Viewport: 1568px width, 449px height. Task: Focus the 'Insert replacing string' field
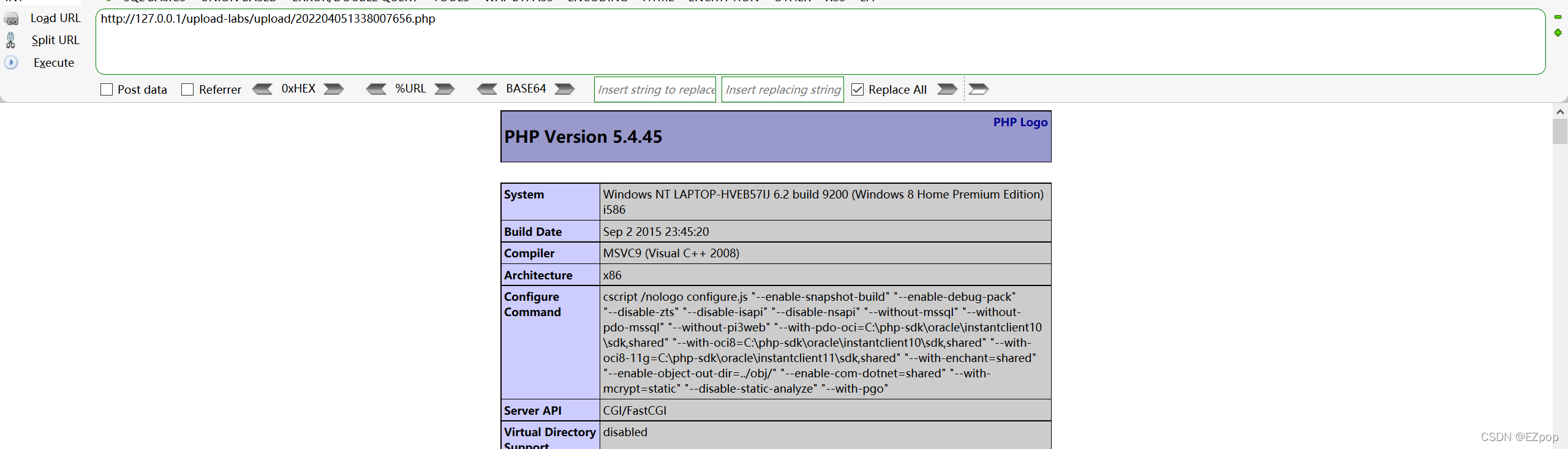(782, 89)
